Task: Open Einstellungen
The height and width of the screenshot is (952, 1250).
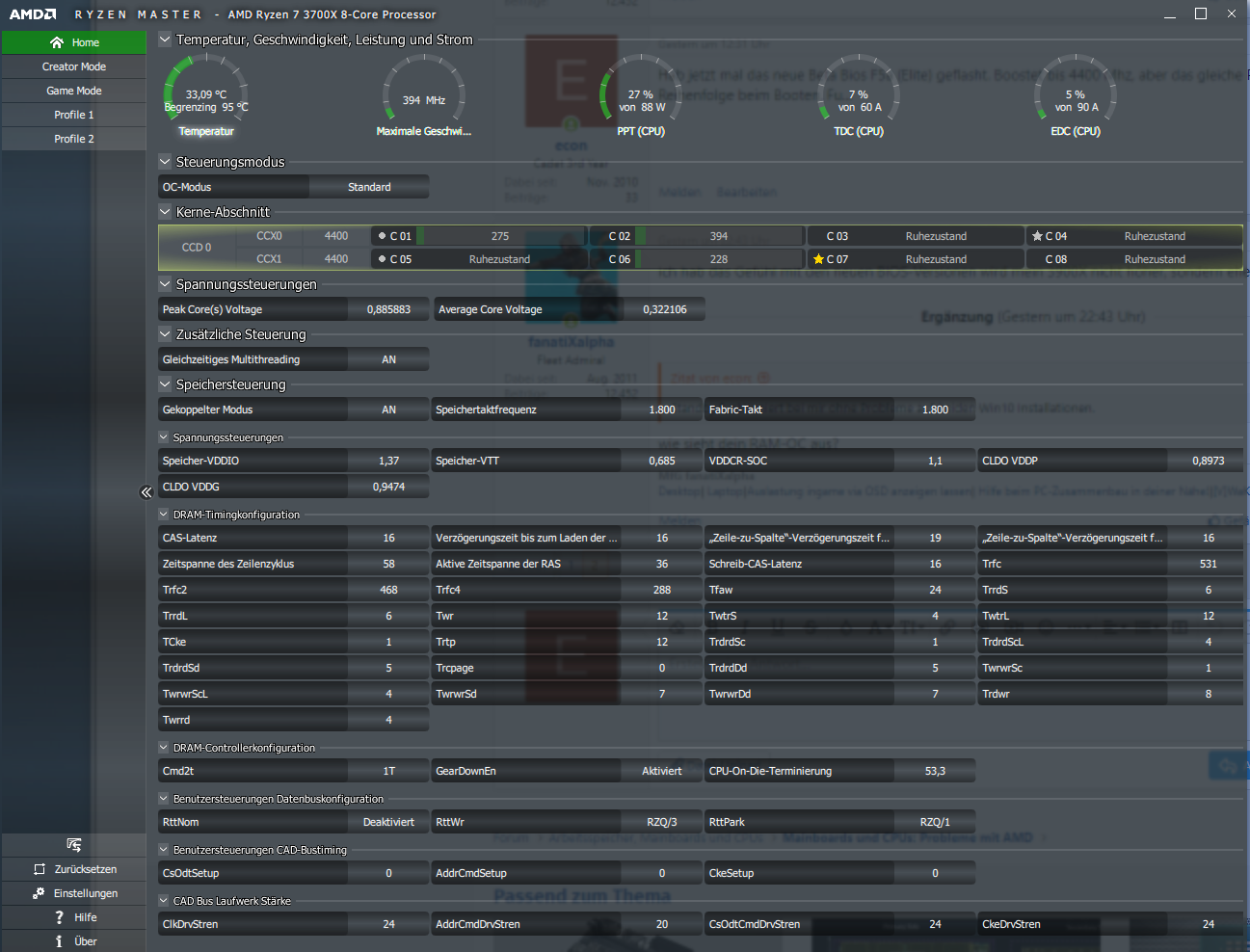Action: point(74,893)
